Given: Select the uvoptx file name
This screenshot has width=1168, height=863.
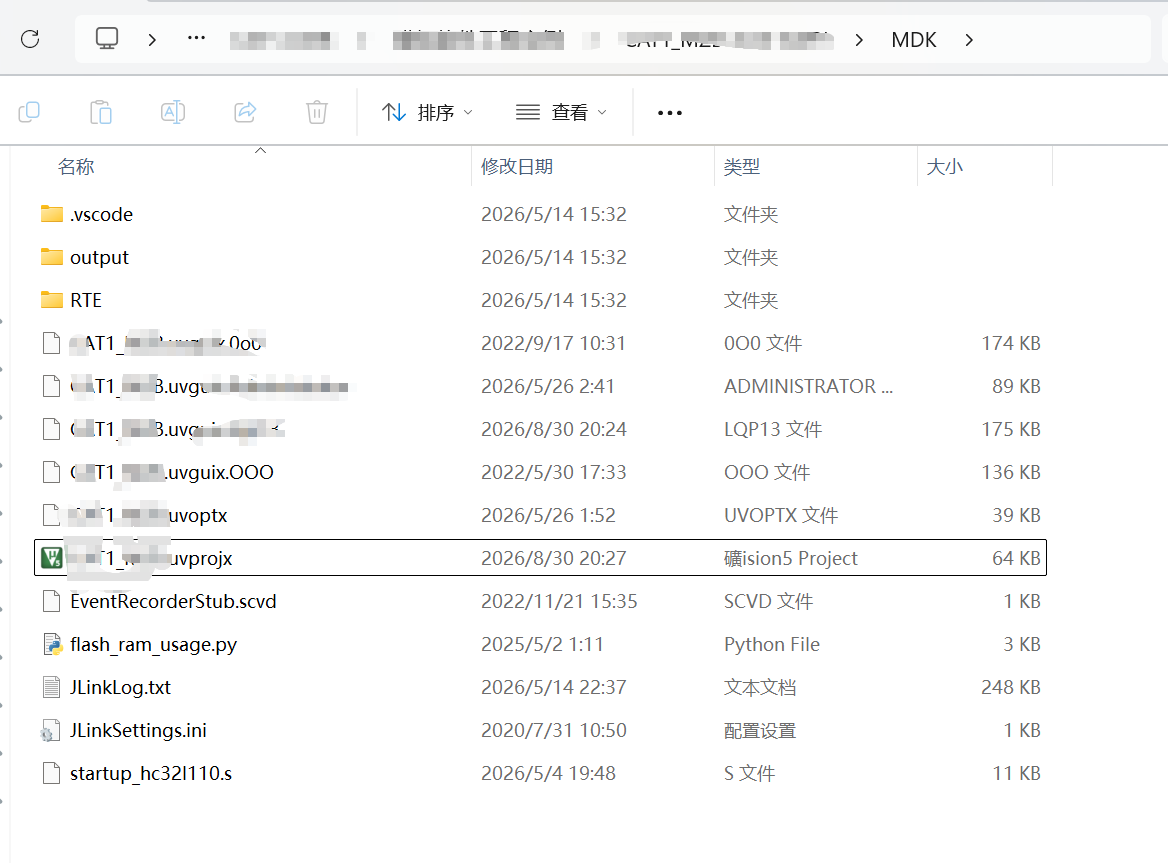Looking at the screenshot, I should [x=148, y=515].
